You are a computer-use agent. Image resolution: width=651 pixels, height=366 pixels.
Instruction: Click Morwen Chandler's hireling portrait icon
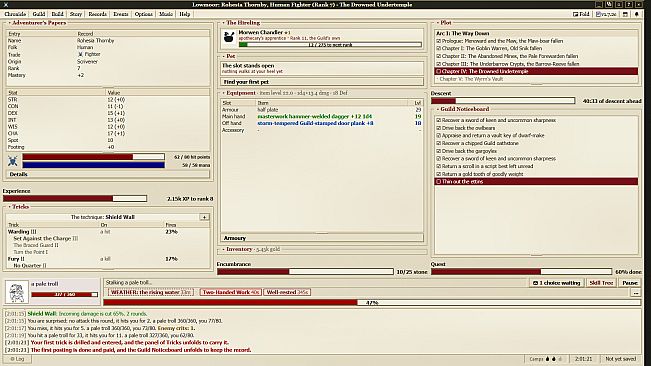pos(229,38)
